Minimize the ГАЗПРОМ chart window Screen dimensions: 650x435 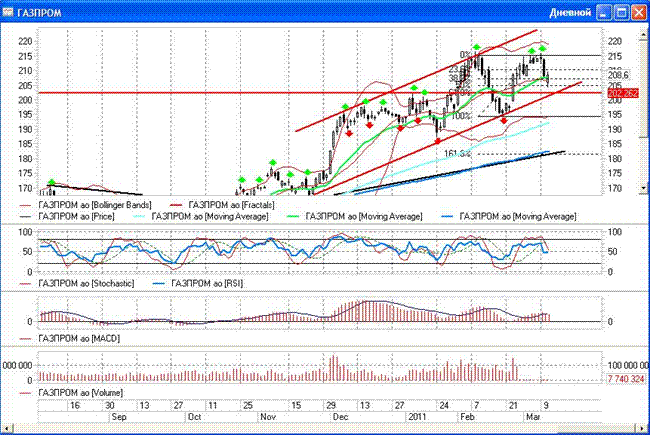point(604,12)
